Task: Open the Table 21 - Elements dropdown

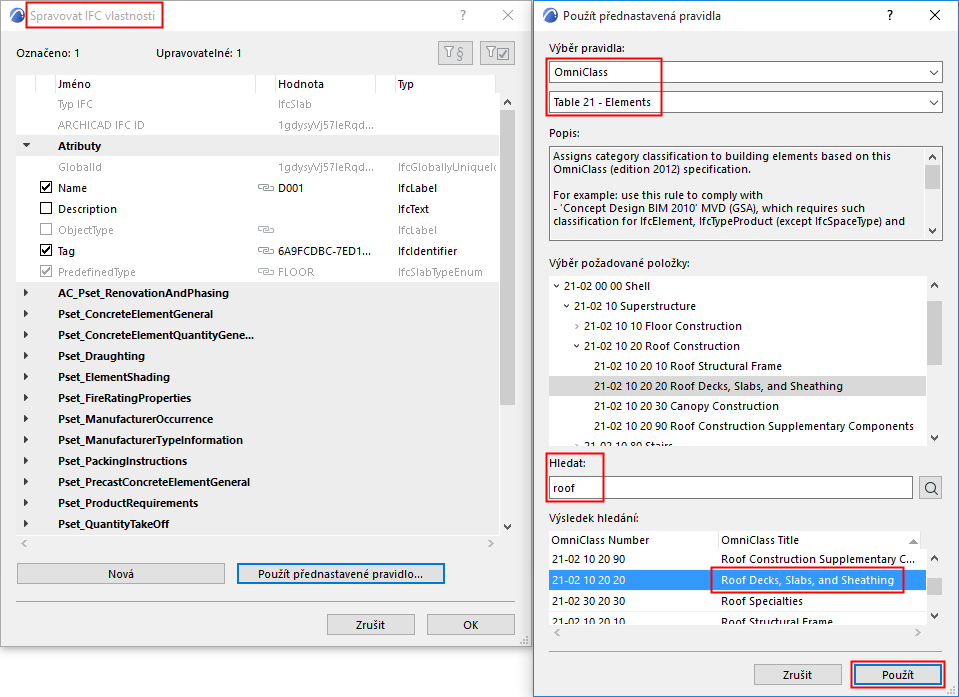Action: click(745, 102)
